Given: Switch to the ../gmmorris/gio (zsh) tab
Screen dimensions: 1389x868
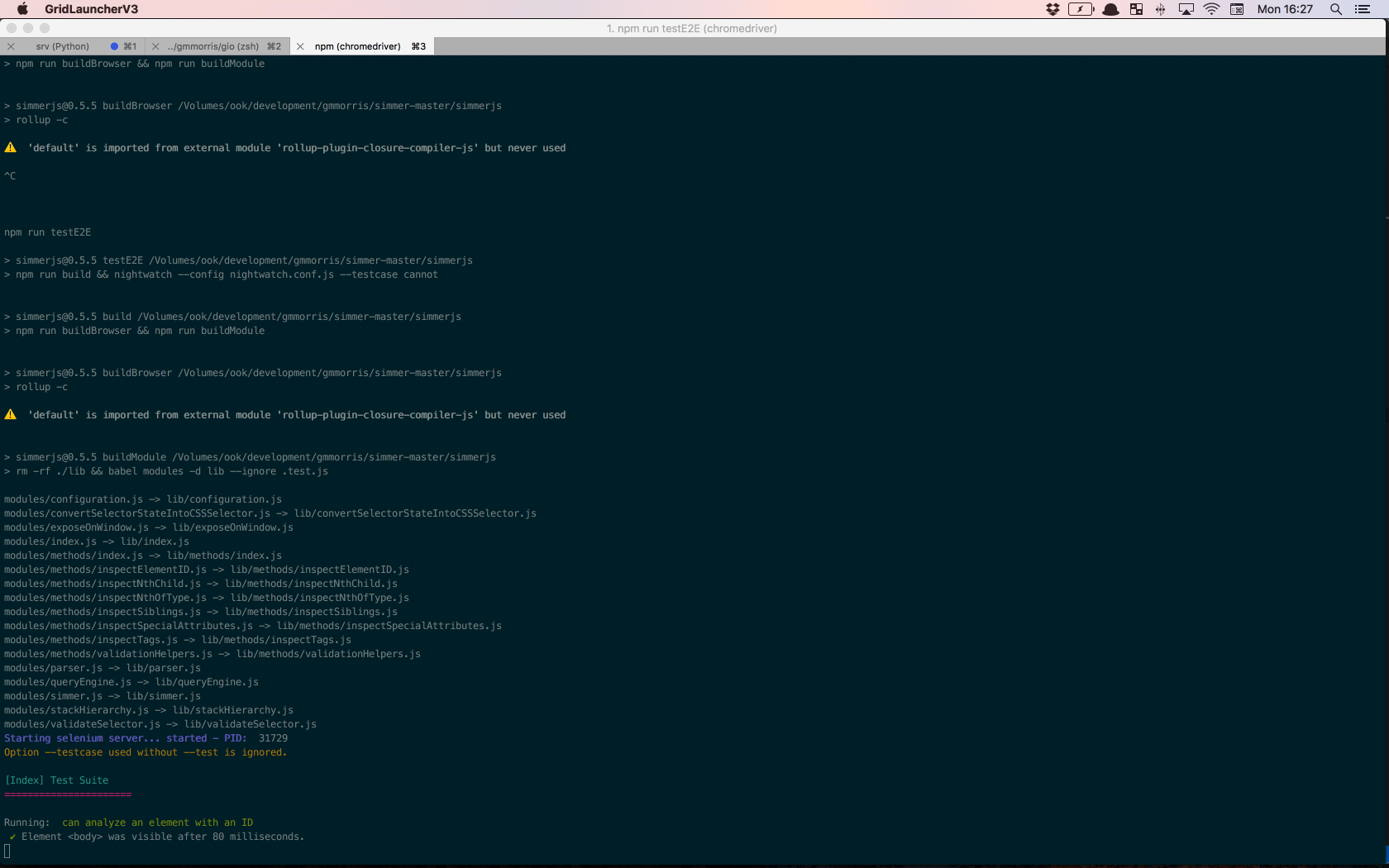Looking at the screenshot, I should (x=213, y=46).
